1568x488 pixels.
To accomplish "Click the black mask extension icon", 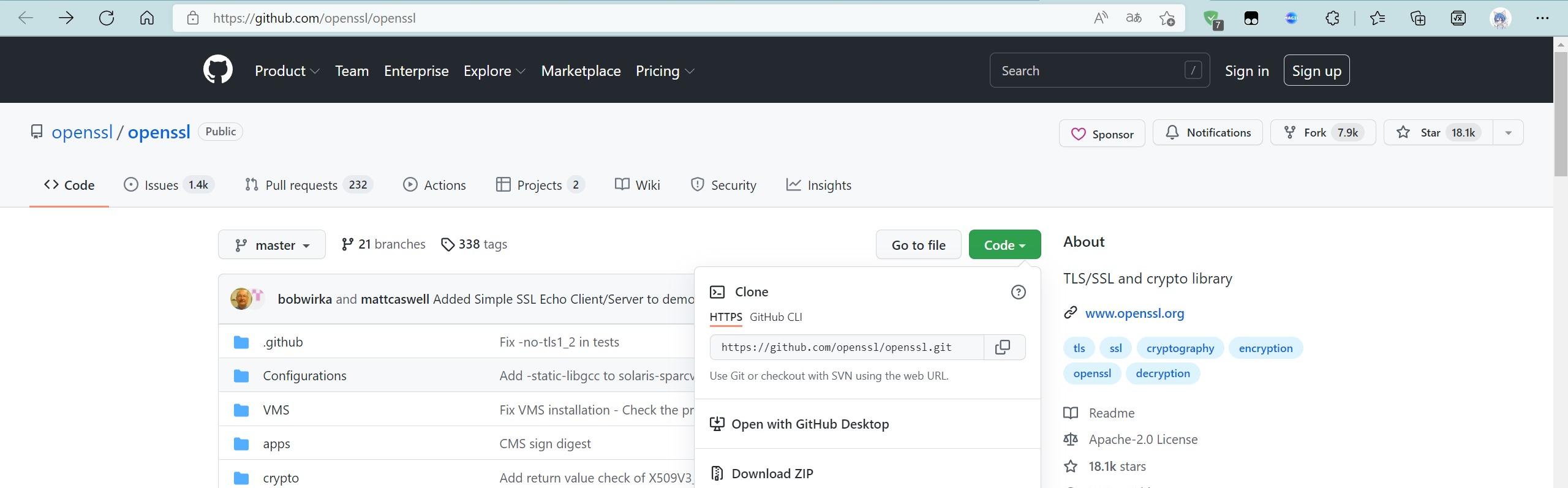I will (x=1251, y=18).
